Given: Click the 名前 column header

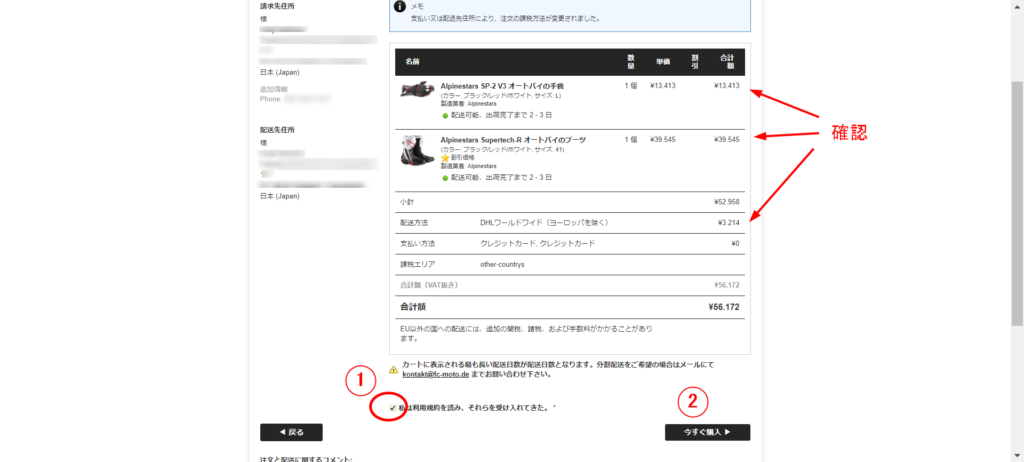Looking at the screenshot, I should tap(412, 62).
